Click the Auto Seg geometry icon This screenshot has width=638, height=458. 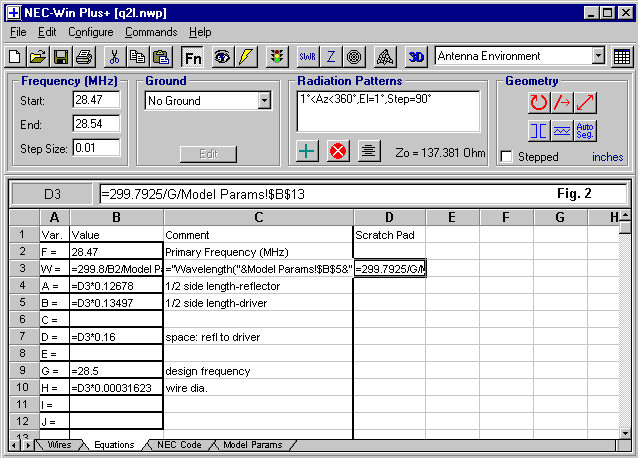click(x=586, y=130)
